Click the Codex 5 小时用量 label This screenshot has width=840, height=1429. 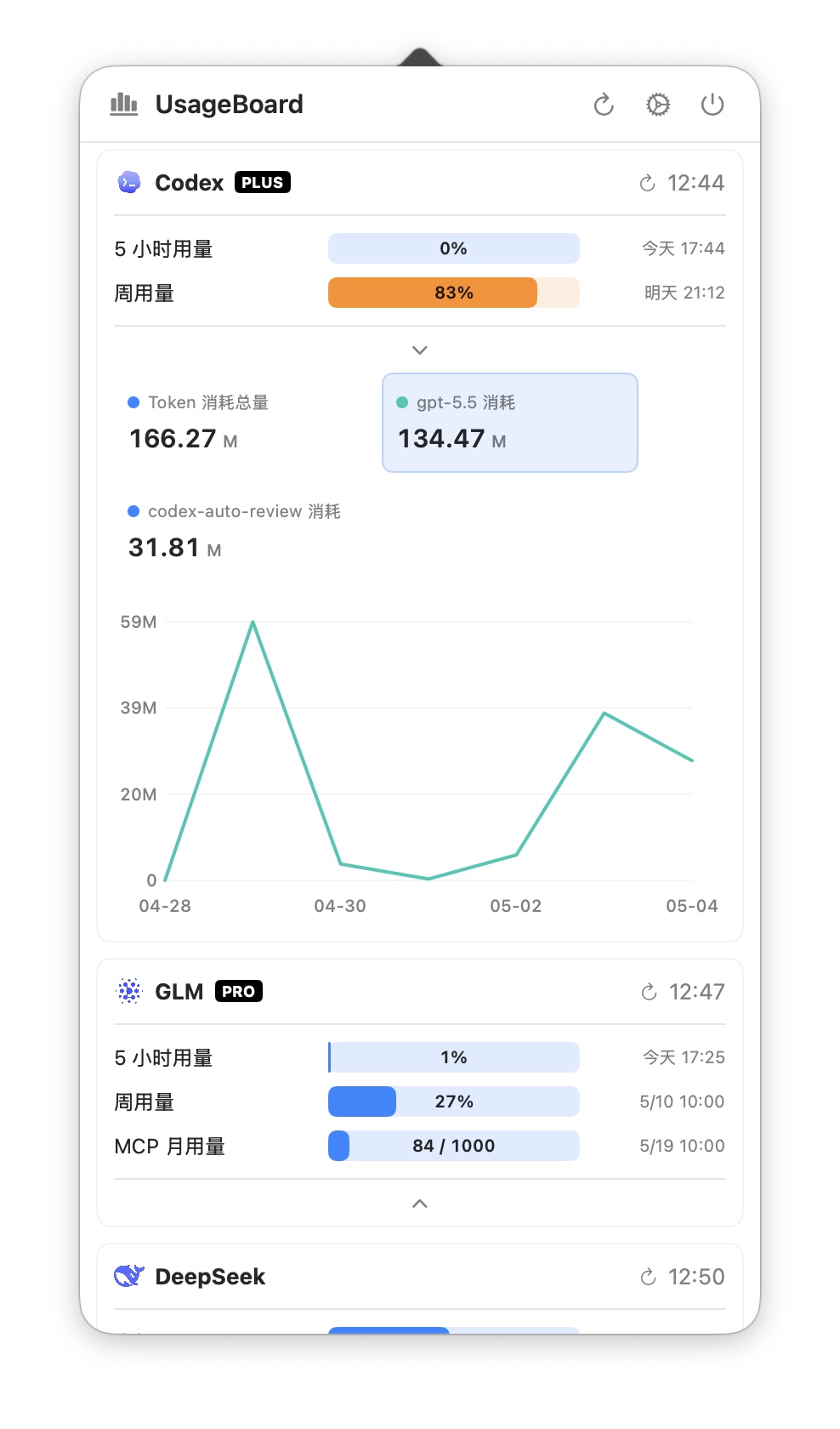point(163,249)
